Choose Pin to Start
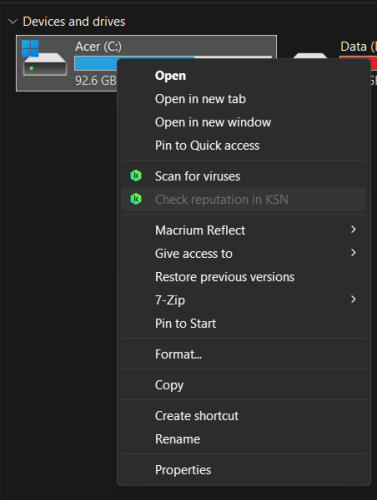The image size is (377, 500). tap(244, 323)
